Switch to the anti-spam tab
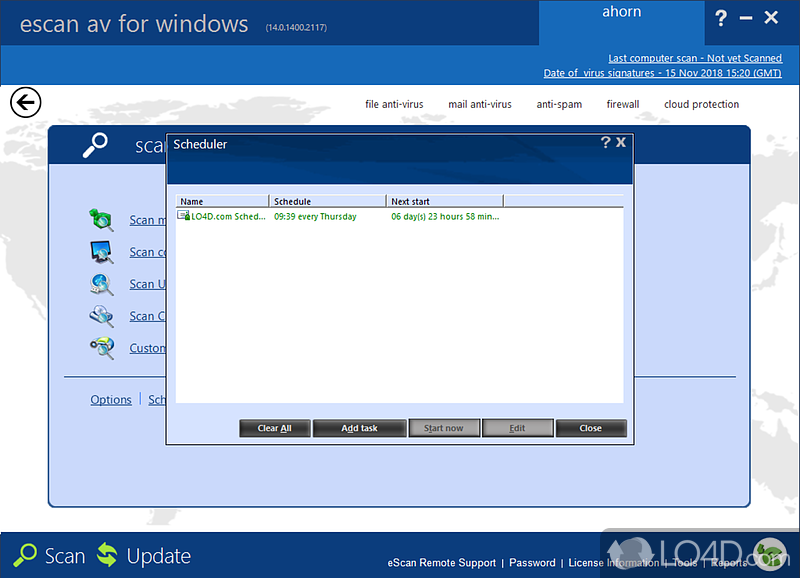This screenshot has height=578, width=800. [x=559, y=105]
